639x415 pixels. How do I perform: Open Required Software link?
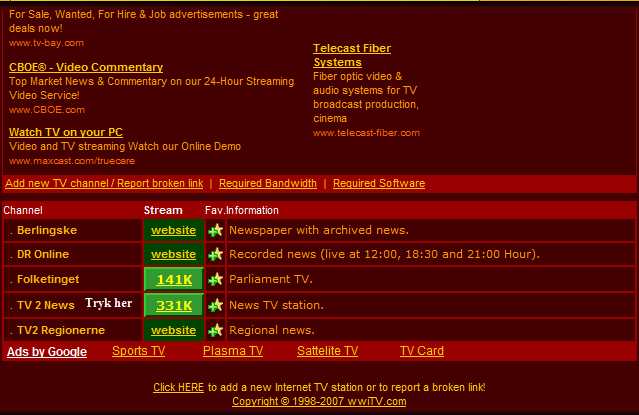(379, 183)
